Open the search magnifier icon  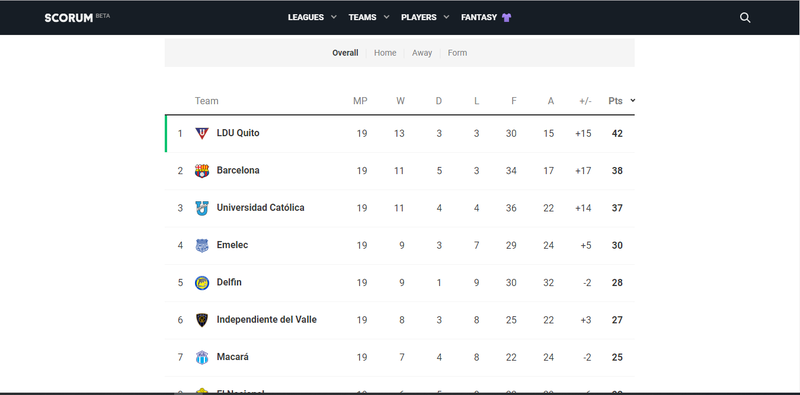click(x=745, y=18)
